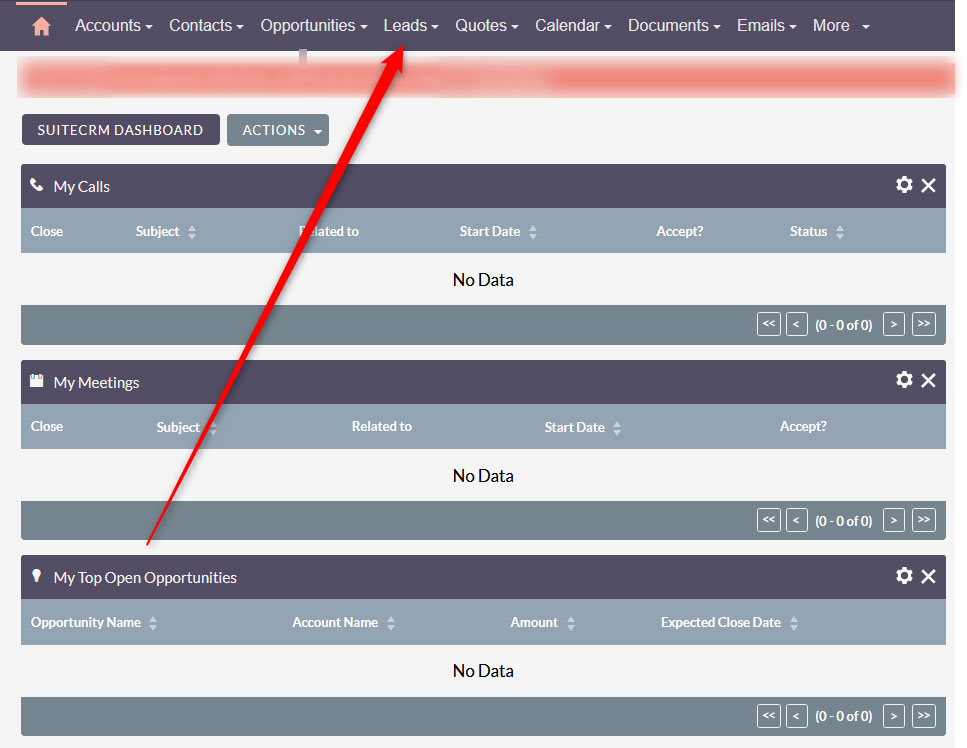Open the My Meetings panel settings gear
This screenshot has width=967, height=748.
pyautogui.click(x=904, y=381)
